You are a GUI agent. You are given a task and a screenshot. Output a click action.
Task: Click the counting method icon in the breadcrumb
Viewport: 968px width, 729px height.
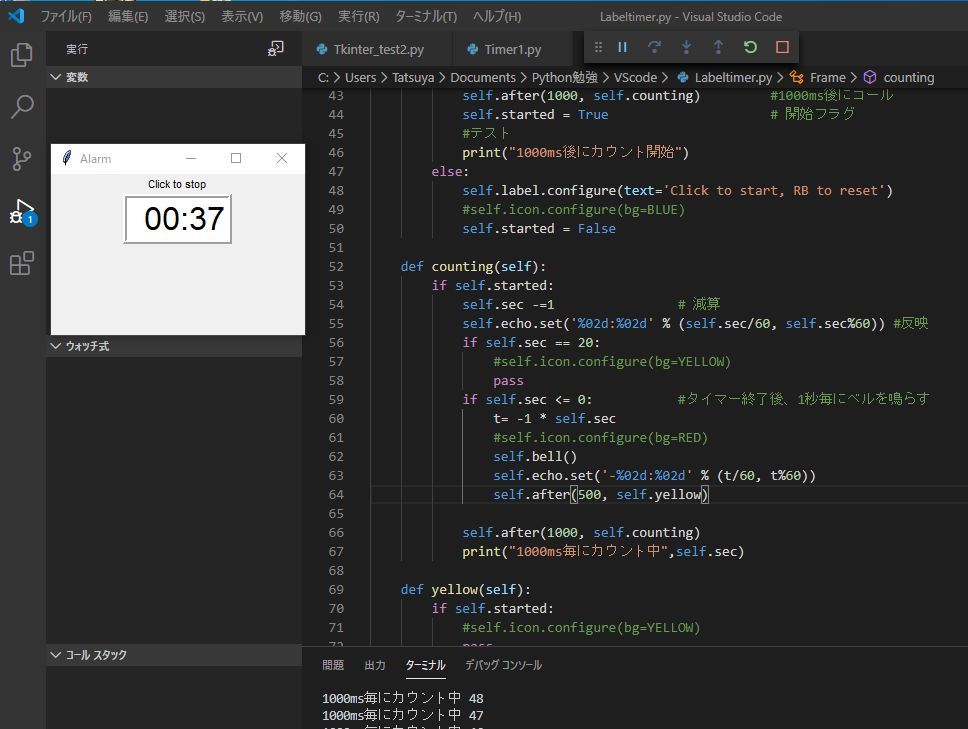(x=870, y=78)
